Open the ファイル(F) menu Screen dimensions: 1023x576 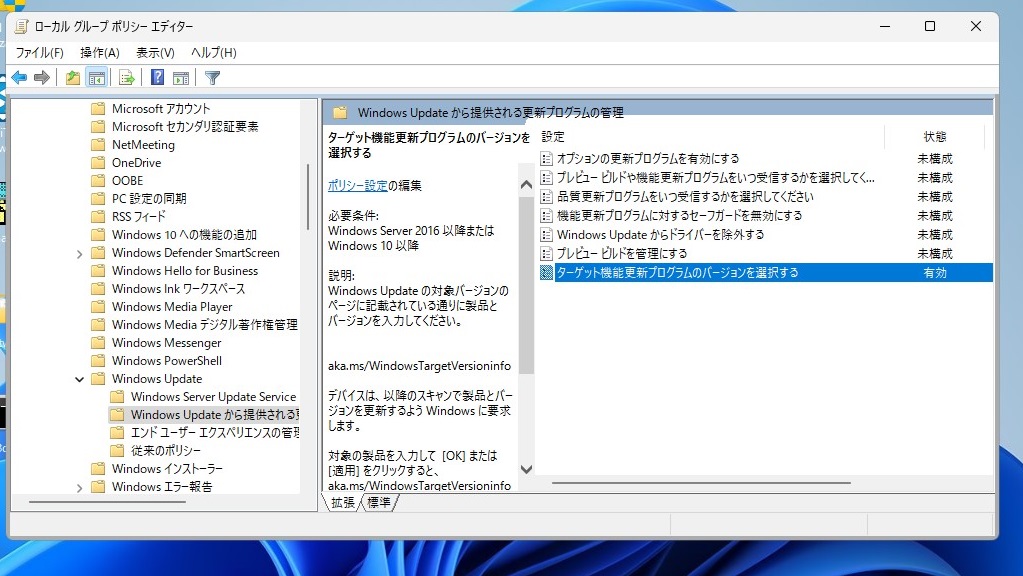click(x=39, y=52)
